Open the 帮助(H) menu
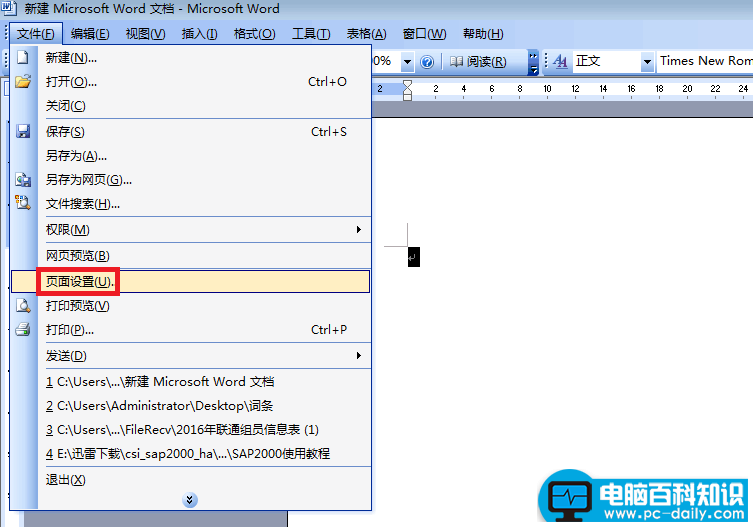The width and height of the screenshot is (753, 527). pyautogui.click(x=483, y=34)
